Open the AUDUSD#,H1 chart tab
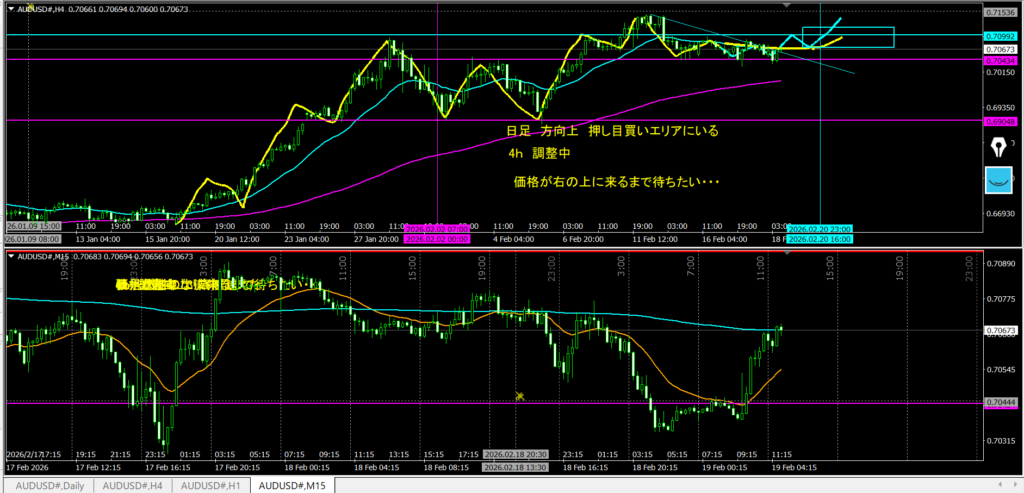This screenshot has height=493, width=1024. [210, 485]
